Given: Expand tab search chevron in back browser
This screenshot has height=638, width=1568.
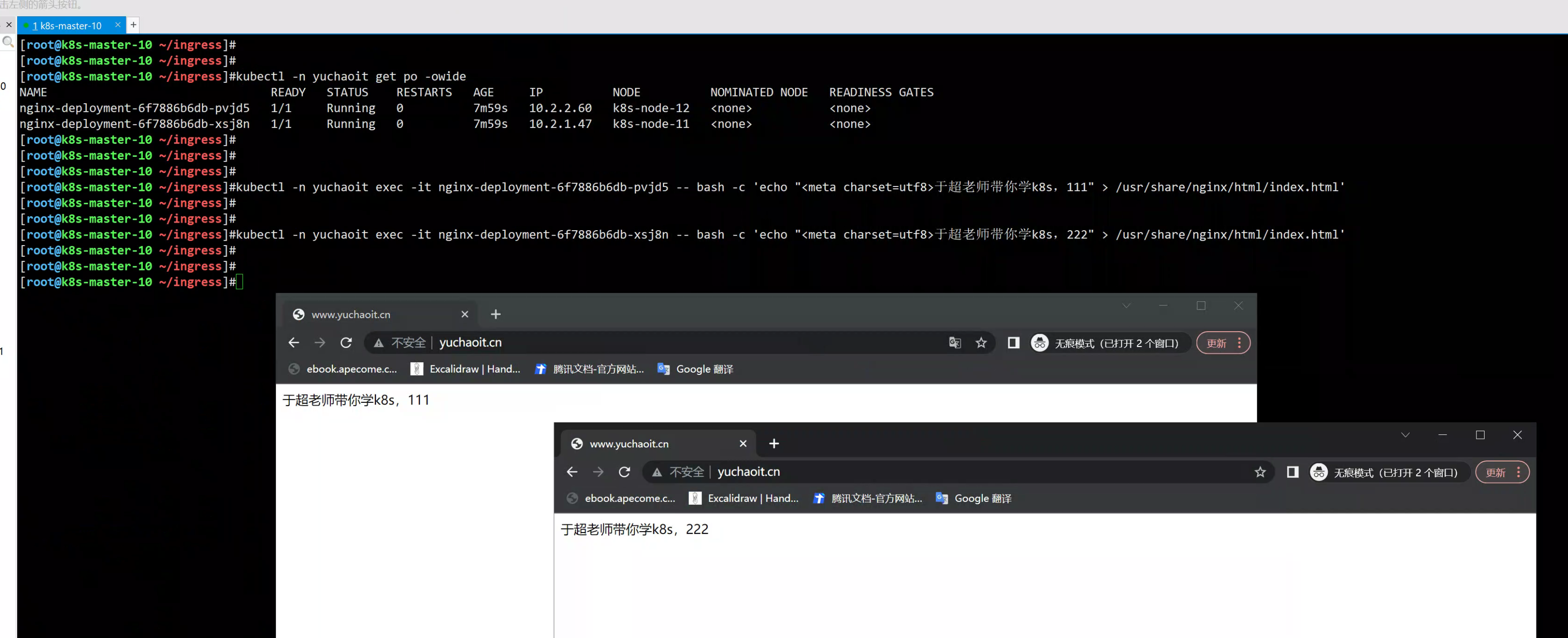Looking at the screenshot, I should (1126, 306).
